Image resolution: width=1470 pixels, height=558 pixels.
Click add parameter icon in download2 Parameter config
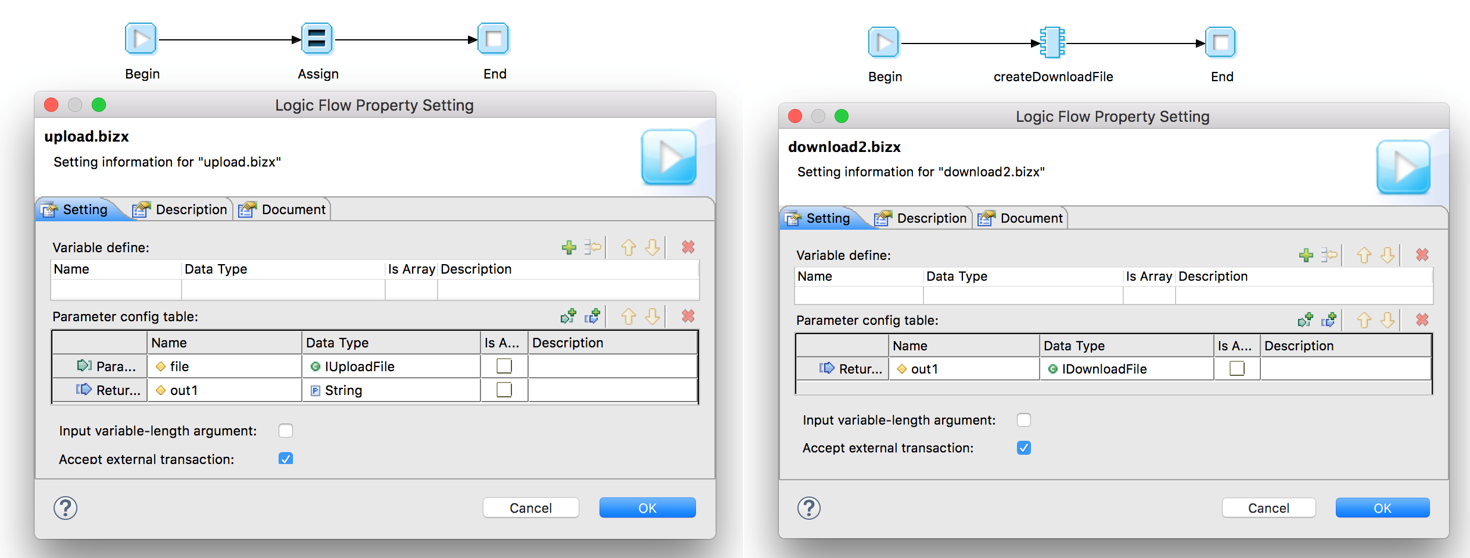pyautogui.click(x=1304, y=321)
